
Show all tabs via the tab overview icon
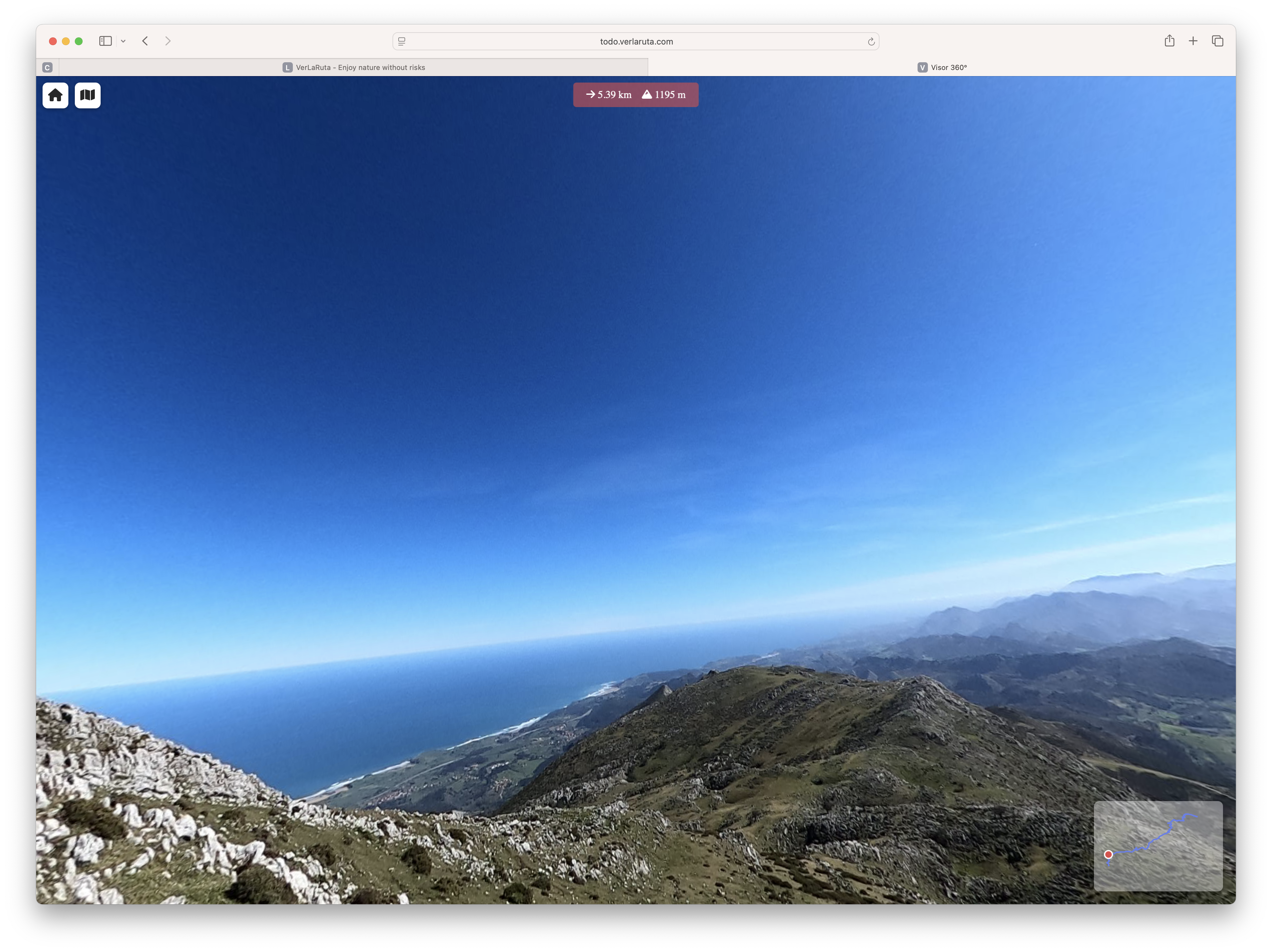tap(1217, 41)
